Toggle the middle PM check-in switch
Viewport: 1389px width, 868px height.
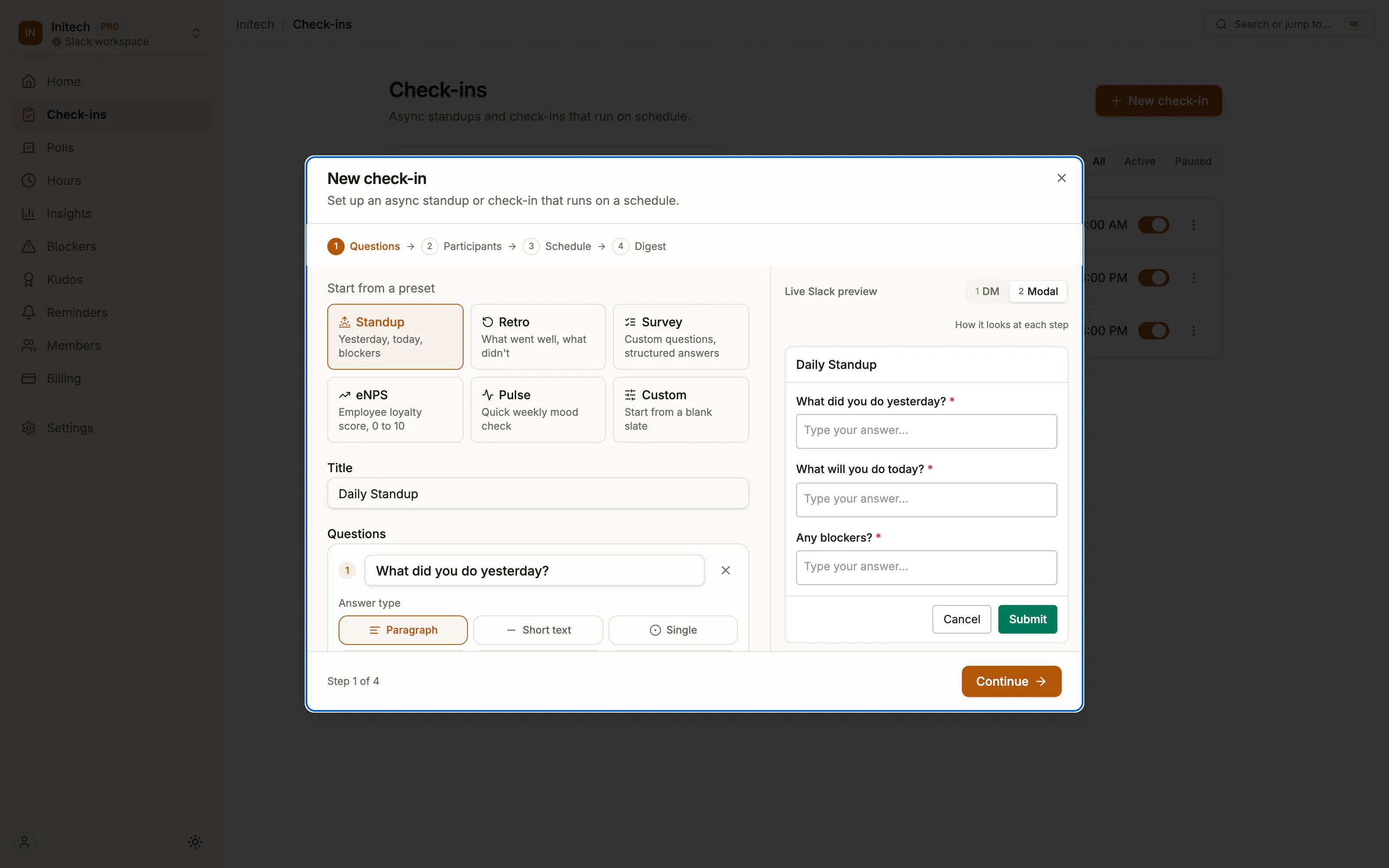tap(1153, 278)
